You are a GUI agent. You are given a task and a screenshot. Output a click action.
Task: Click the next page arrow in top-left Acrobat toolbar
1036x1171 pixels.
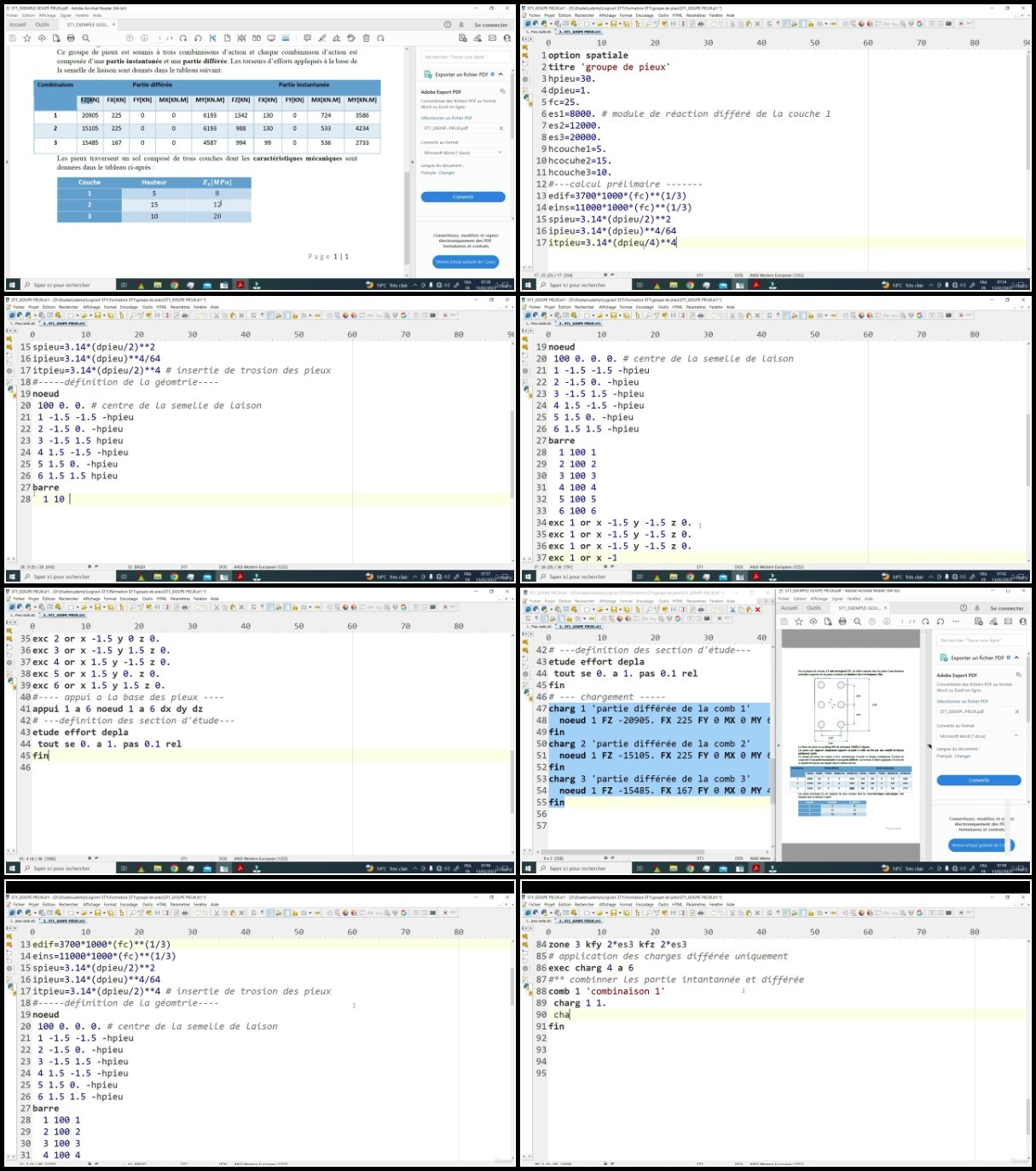coord(143,38)
